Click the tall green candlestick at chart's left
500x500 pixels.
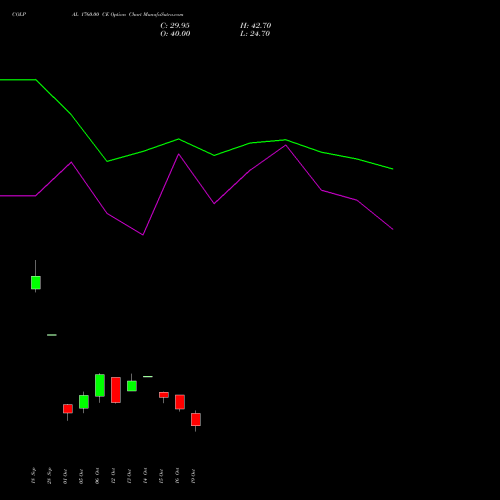[36, 282]
